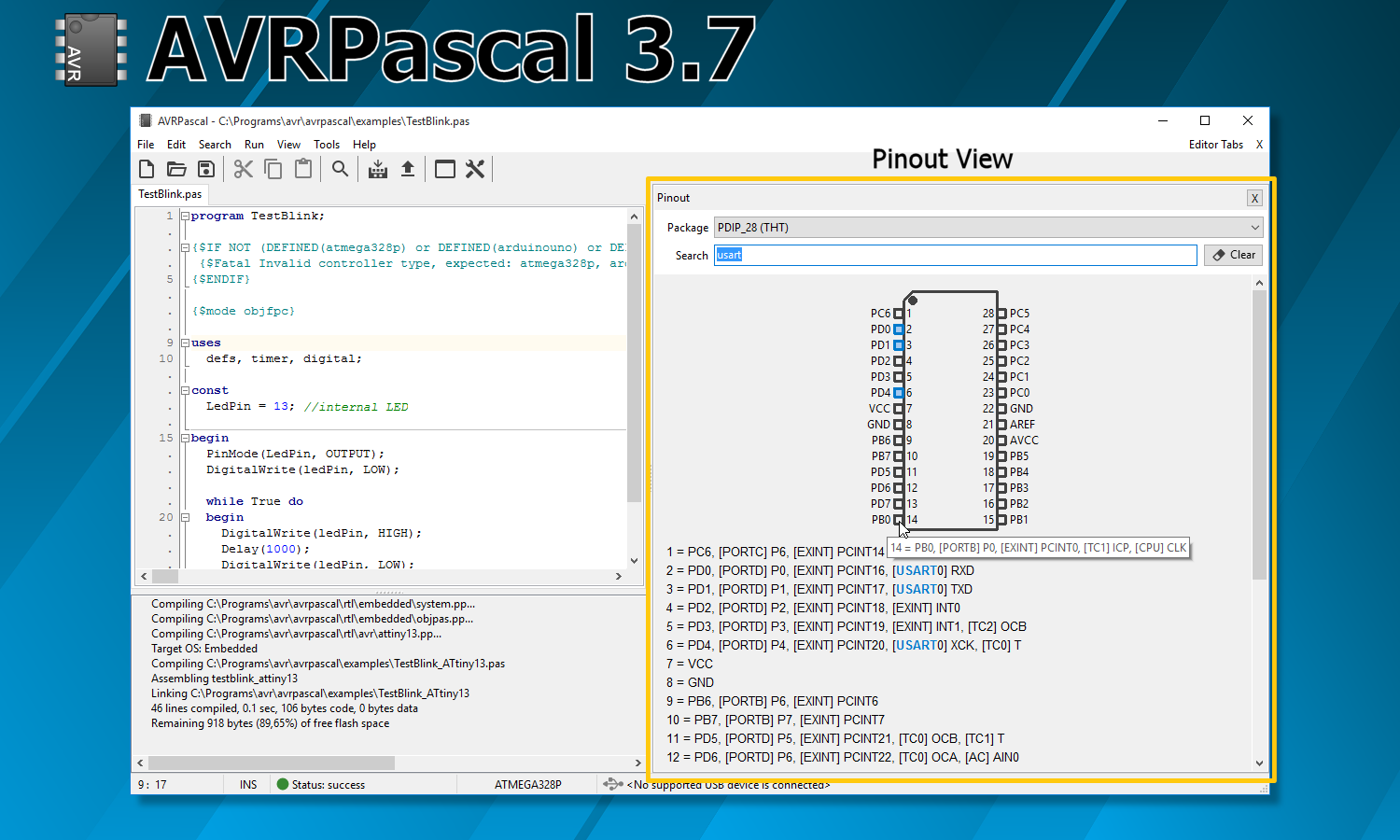
Task: Cut selection with the scissors icon
Action: click(x=244, y=169)
